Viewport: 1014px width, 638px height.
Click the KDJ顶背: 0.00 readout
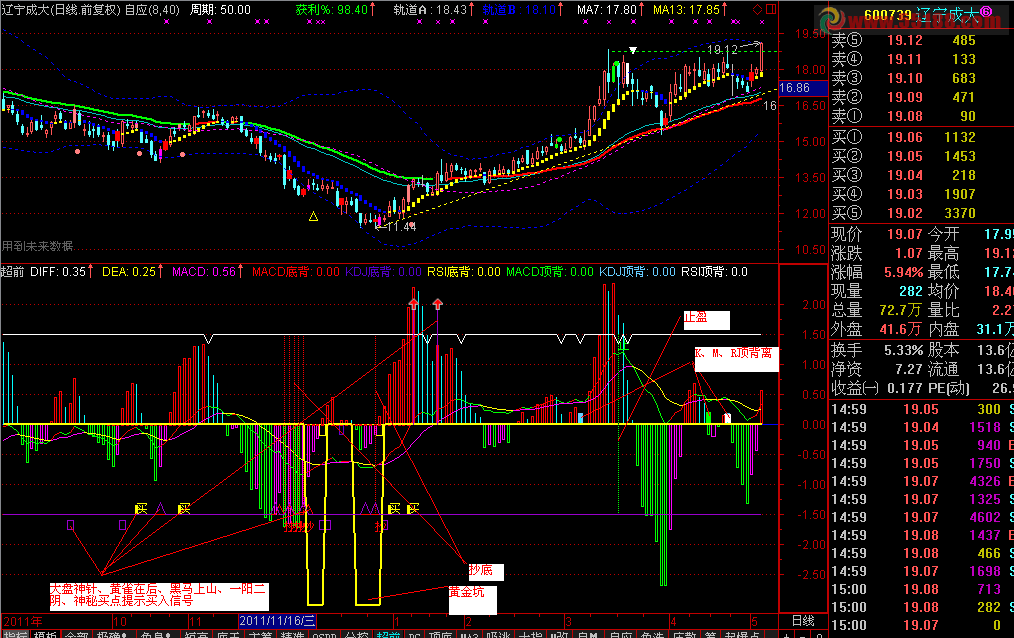[637, 271]
